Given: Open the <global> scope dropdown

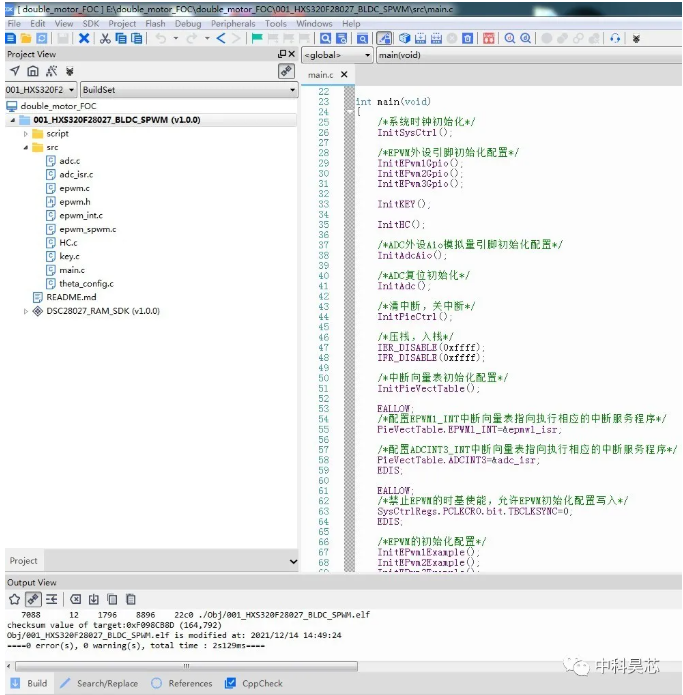Looking at the screenshot, I should tap(337, 55).
